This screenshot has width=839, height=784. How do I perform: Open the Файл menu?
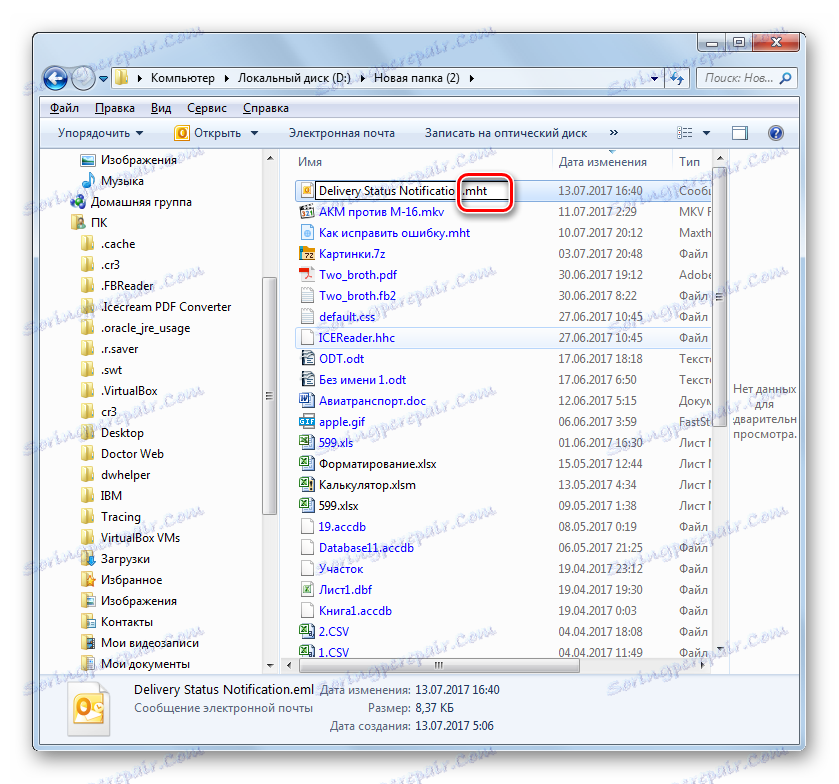64,108
